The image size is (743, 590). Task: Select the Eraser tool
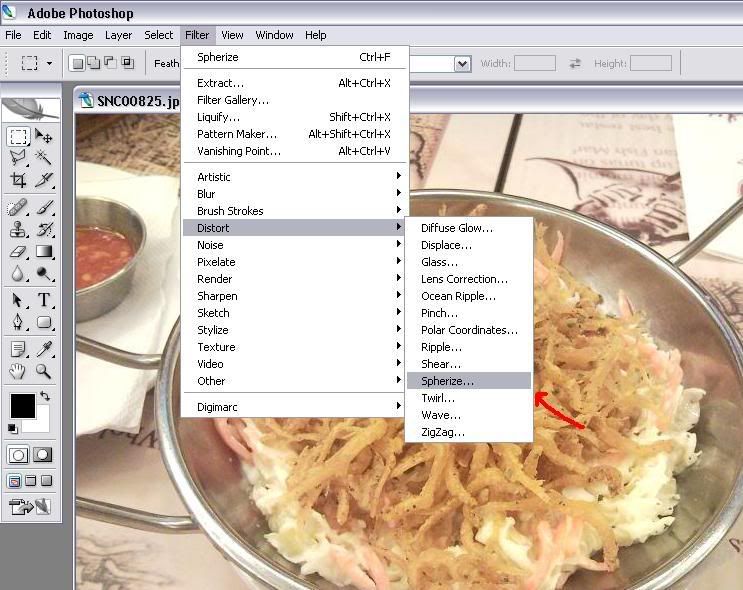click(18, 252)
